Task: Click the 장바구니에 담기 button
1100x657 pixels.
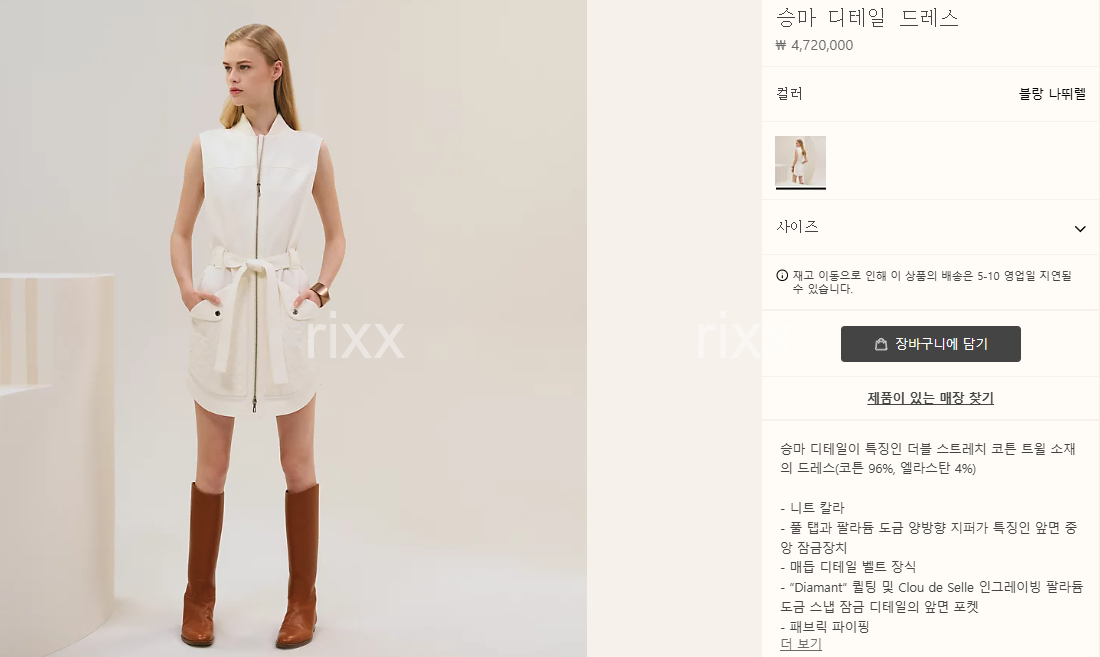Action: pyautogui.click(x=930, y=344)
